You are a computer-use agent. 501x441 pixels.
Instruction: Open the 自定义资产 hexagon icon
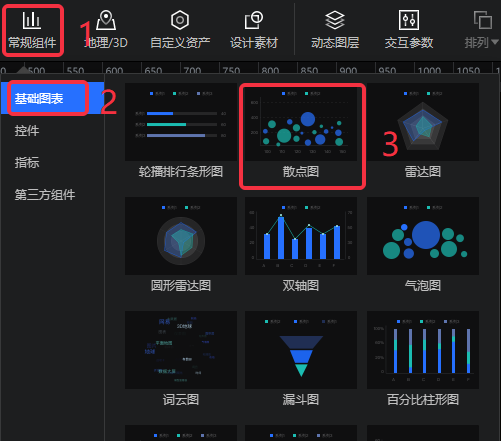coord(180,20)
